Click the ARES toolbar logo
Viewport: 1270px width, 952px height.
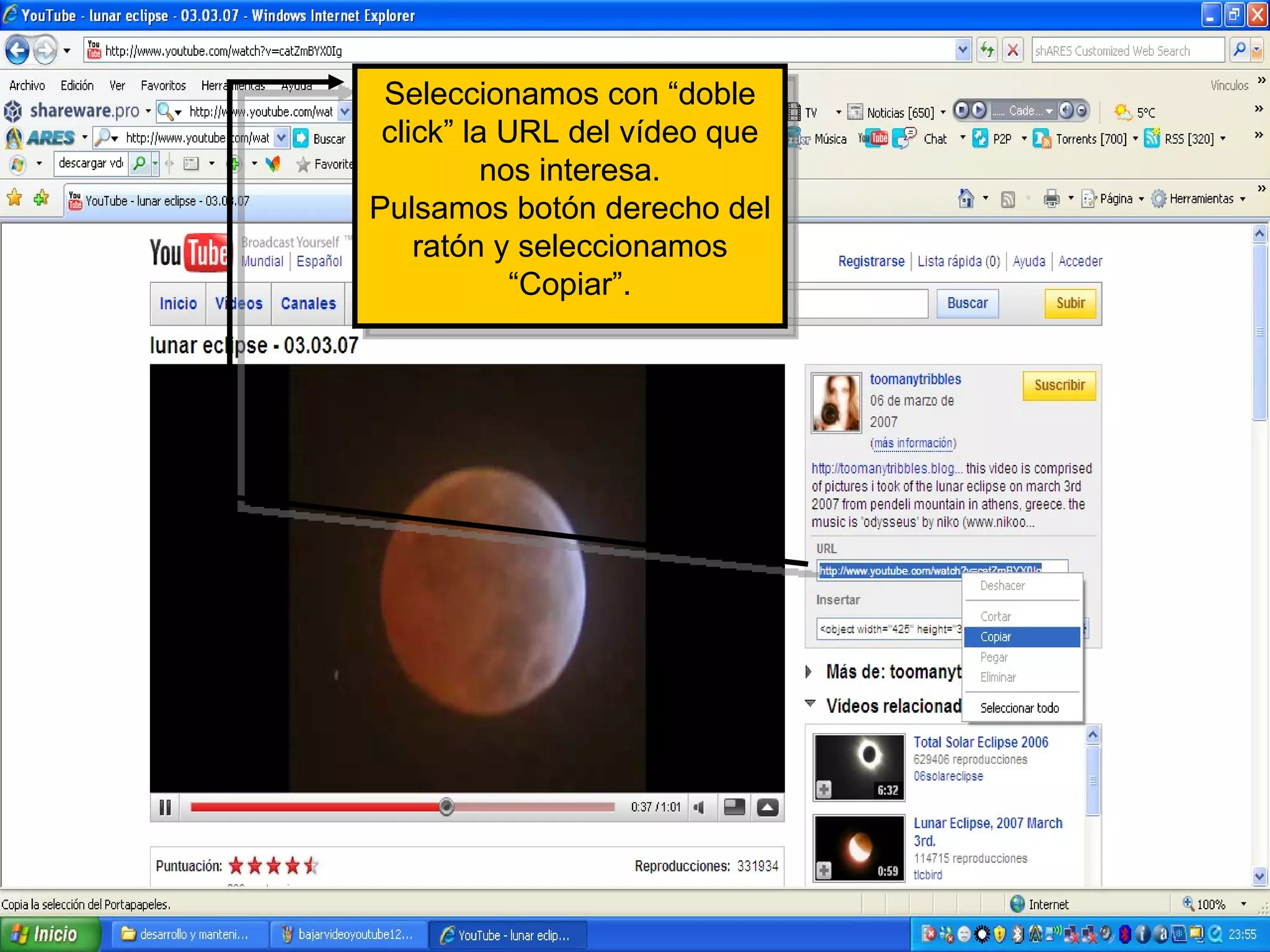tap(40, 138)
